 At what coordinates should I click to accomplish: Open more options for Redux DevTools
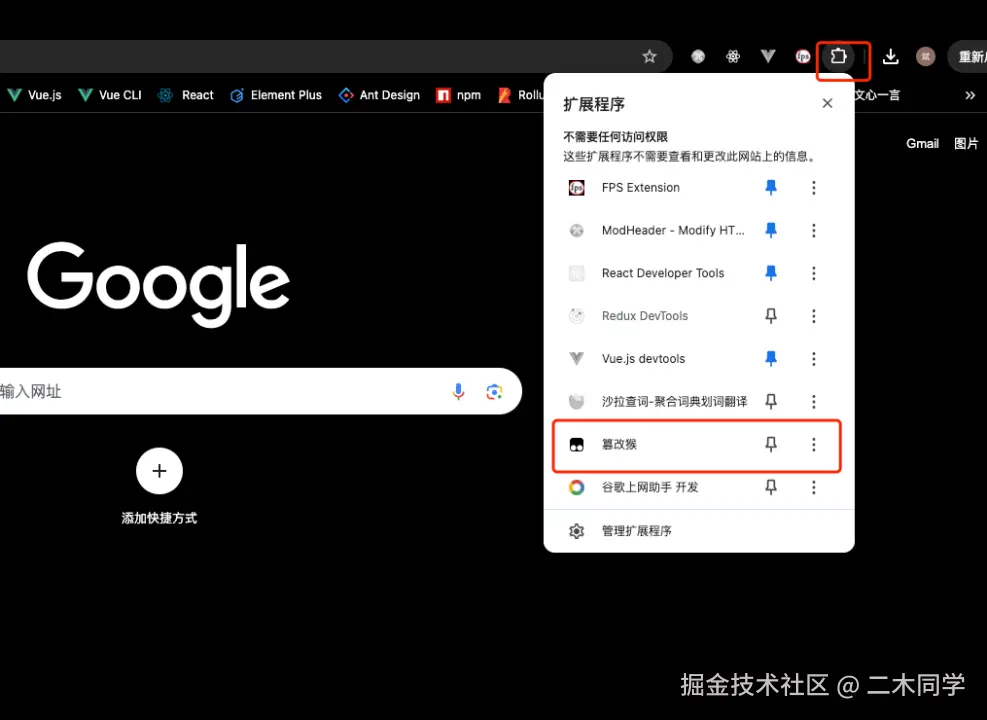click(813, 316)
